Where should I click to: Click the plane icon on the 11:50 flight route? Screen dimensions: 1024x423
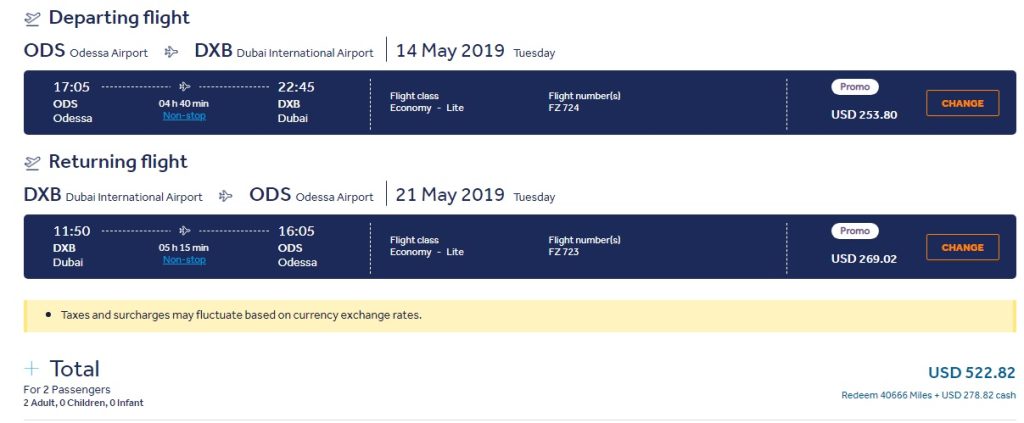pyautogui.click(x=184, y=231)
